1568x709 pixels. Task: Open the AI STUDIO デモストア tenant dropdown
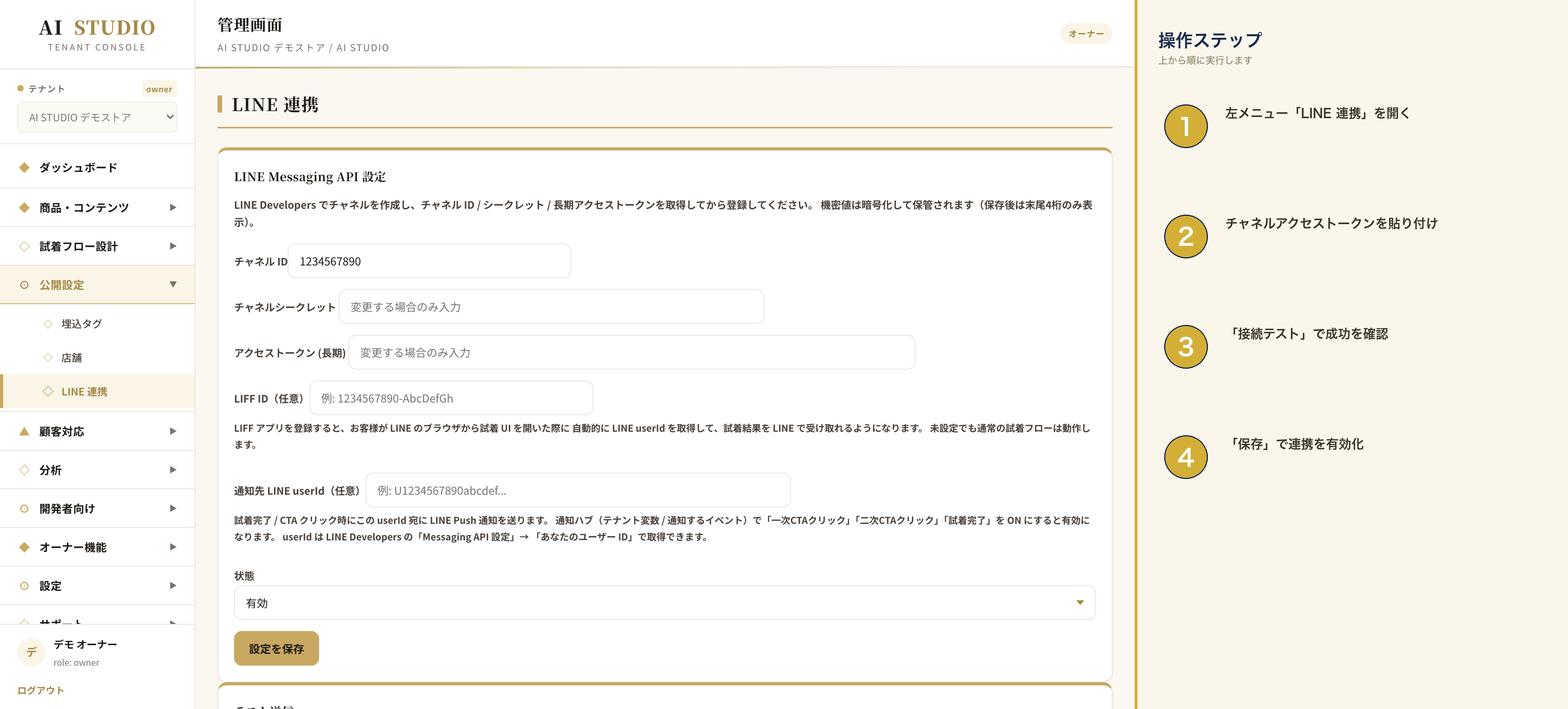click(x=97, y=117)
